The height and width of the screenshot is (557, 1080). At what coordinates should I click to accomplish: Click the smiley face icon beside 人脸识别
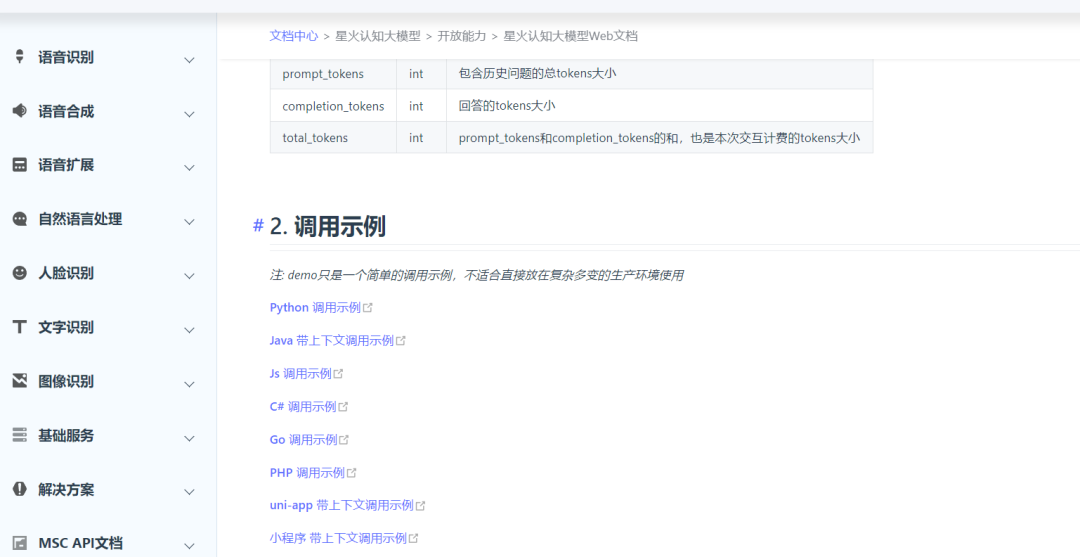click(19, 273)
